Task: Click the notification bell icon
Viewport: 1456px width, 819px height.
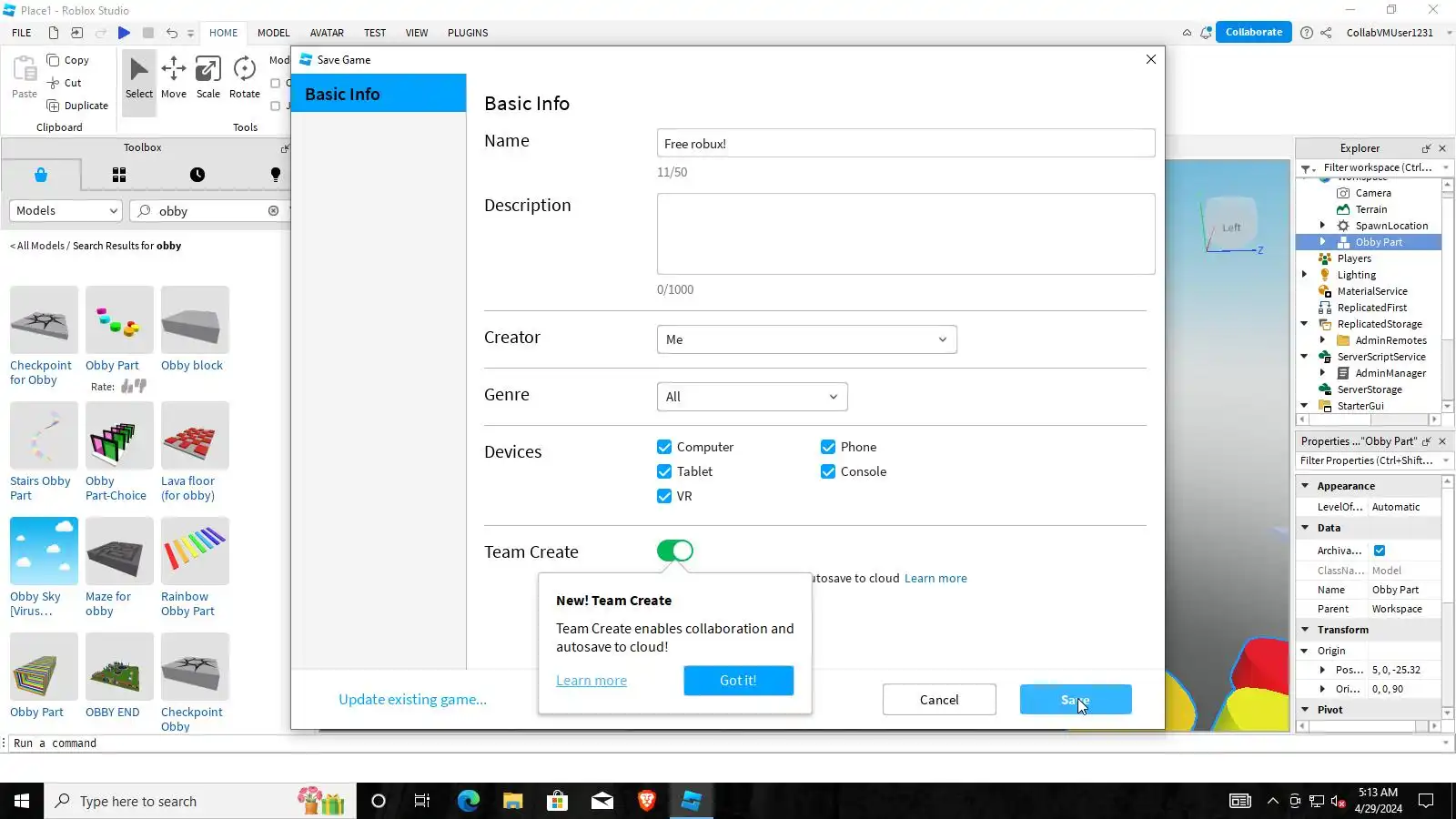Action: coord(1206,33)
